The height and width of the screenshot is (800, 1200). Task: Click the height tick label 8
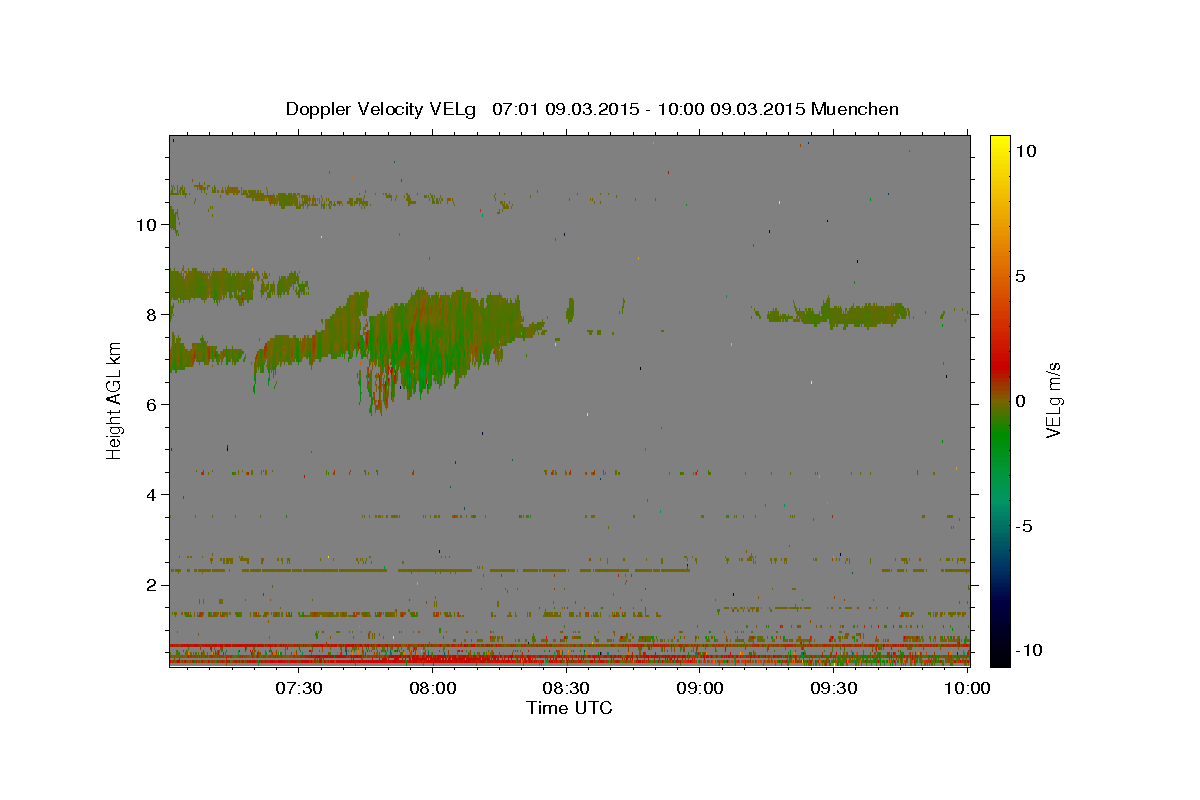[152, 314]
